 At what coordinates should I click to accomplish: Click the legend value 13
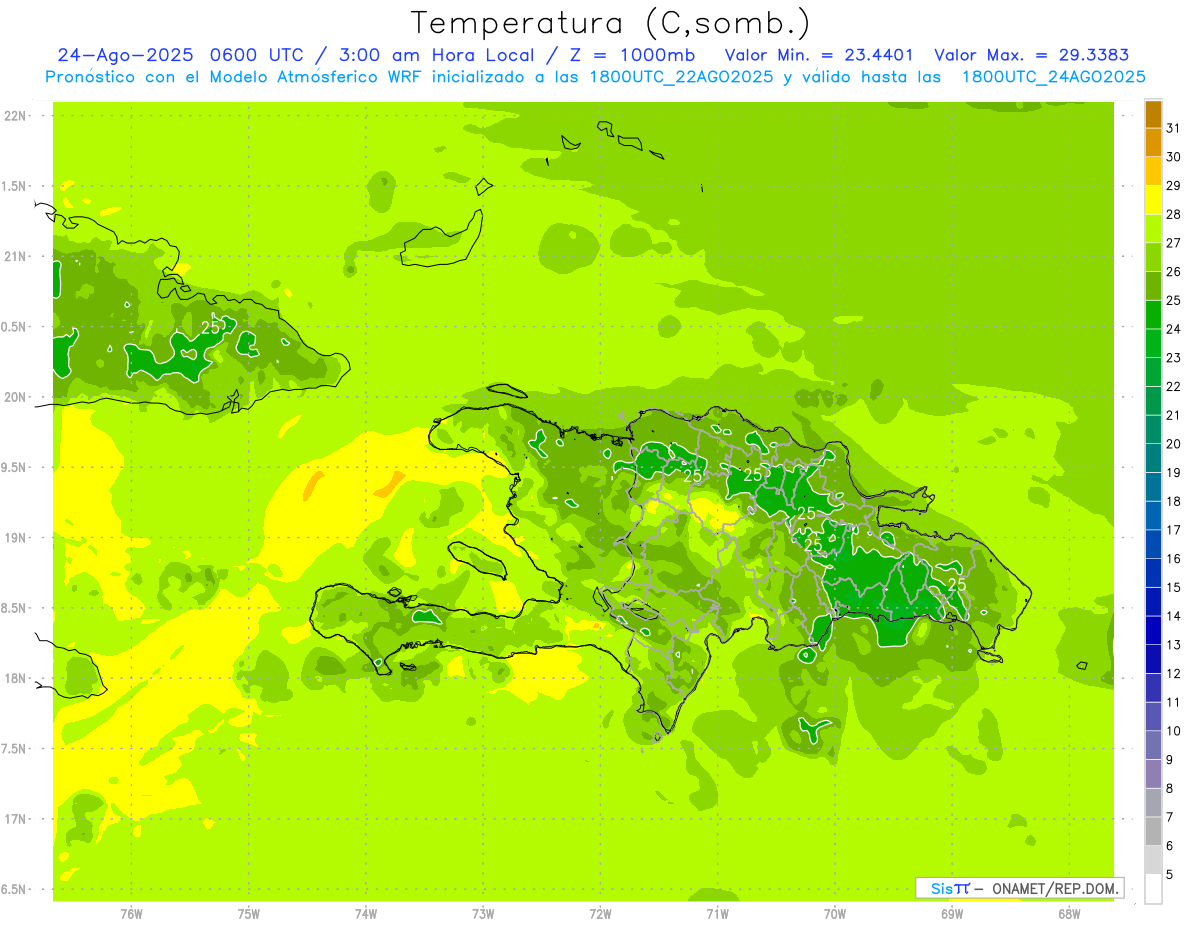tap(1173, 645)
